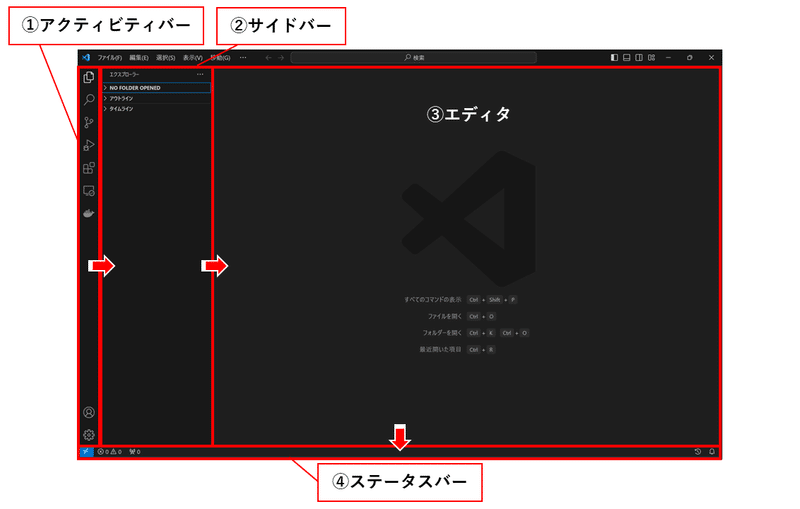800x509 pixels.
Task: Expand the タイムライン section
Action: (x=157, y=109)
